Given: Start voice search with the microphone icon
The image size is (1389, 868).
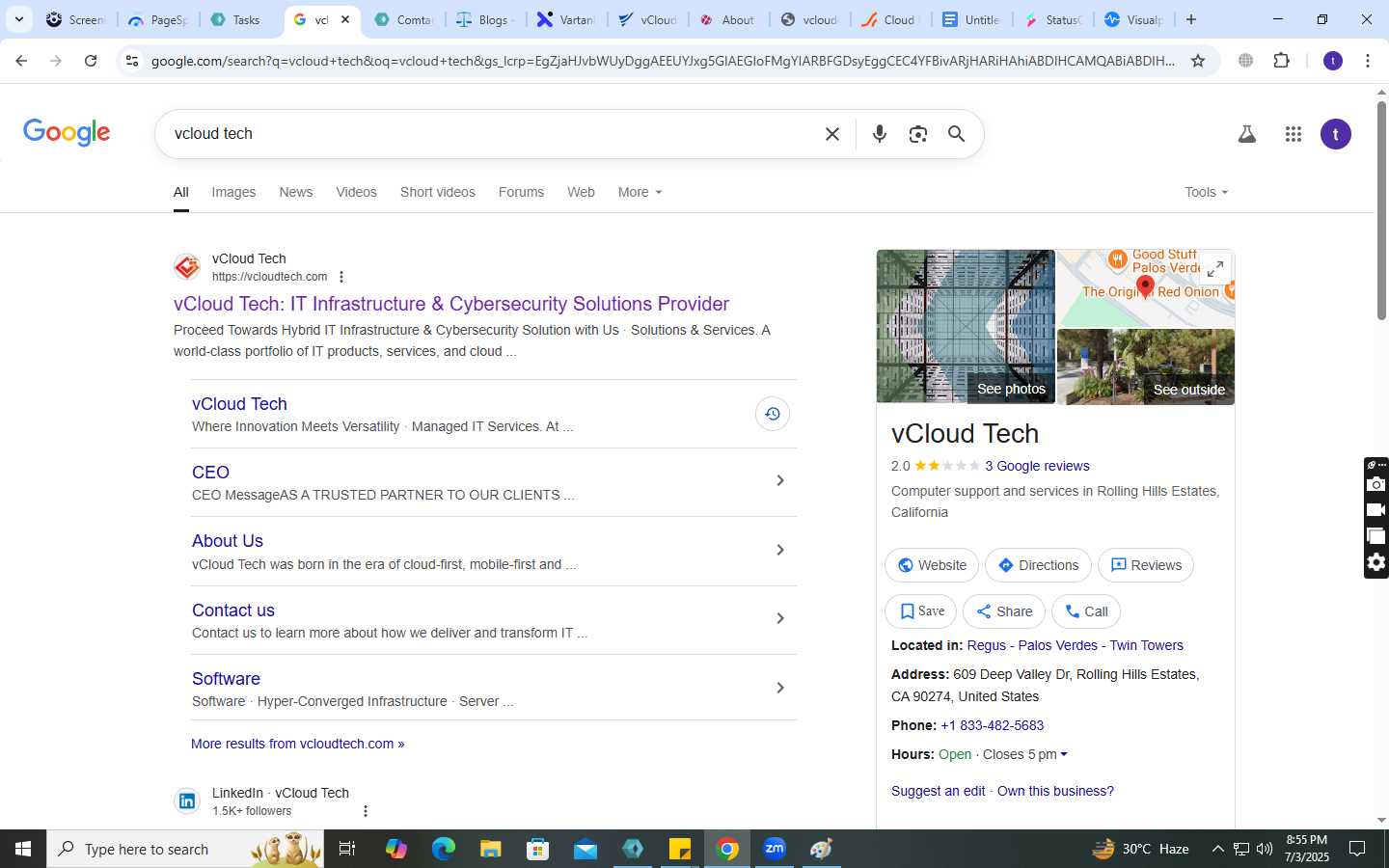Looking at the screenshot, I should [x=879, y=134].
